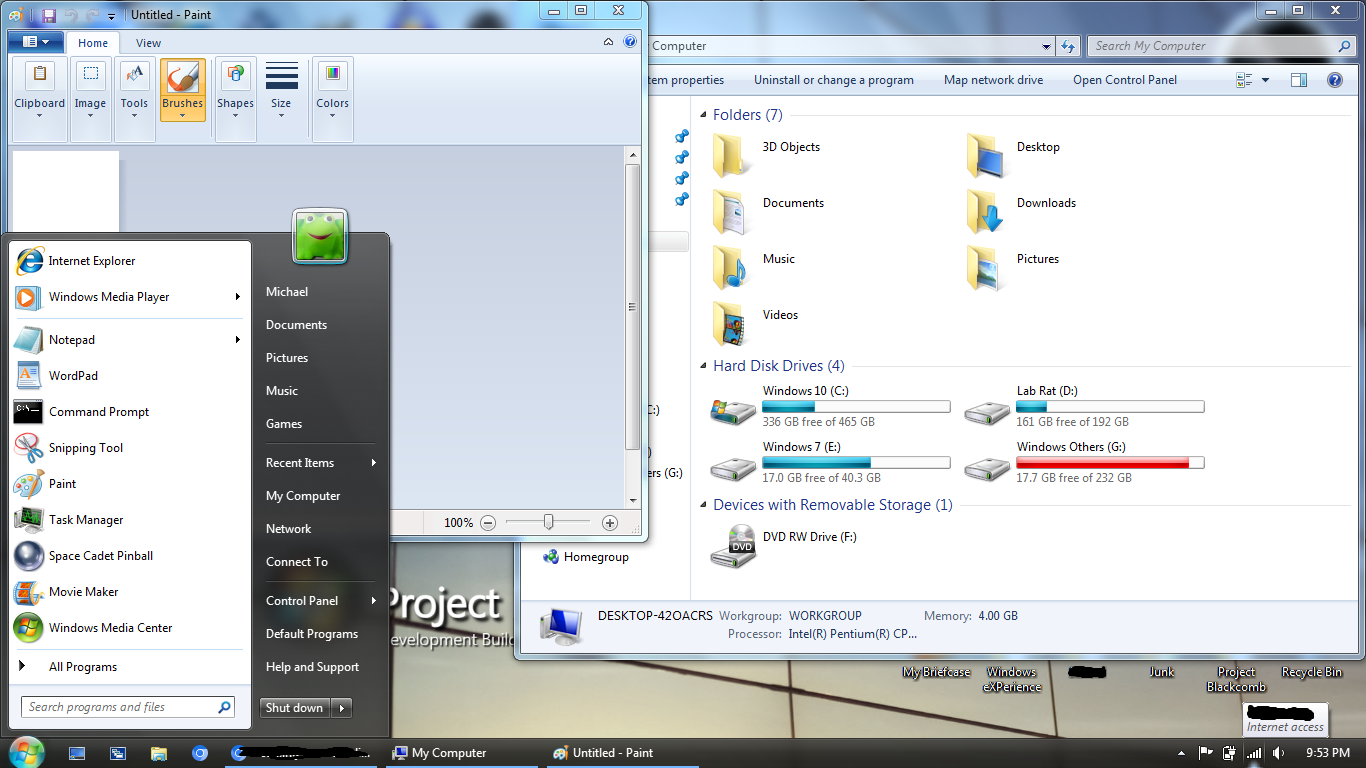1366x768 pixels.
Task: Toggle the preview pane button in Explorer
Action: pos(1298,80)
